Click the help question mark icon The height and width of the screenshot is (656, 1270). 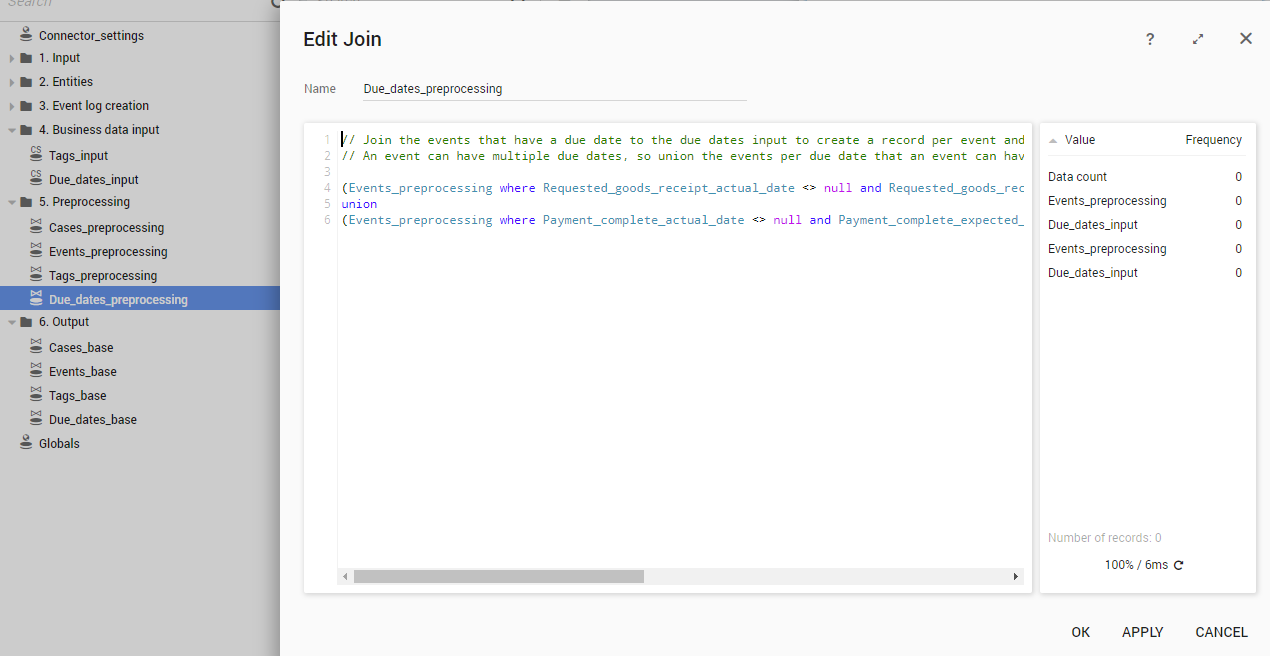tap(1150, 39)
